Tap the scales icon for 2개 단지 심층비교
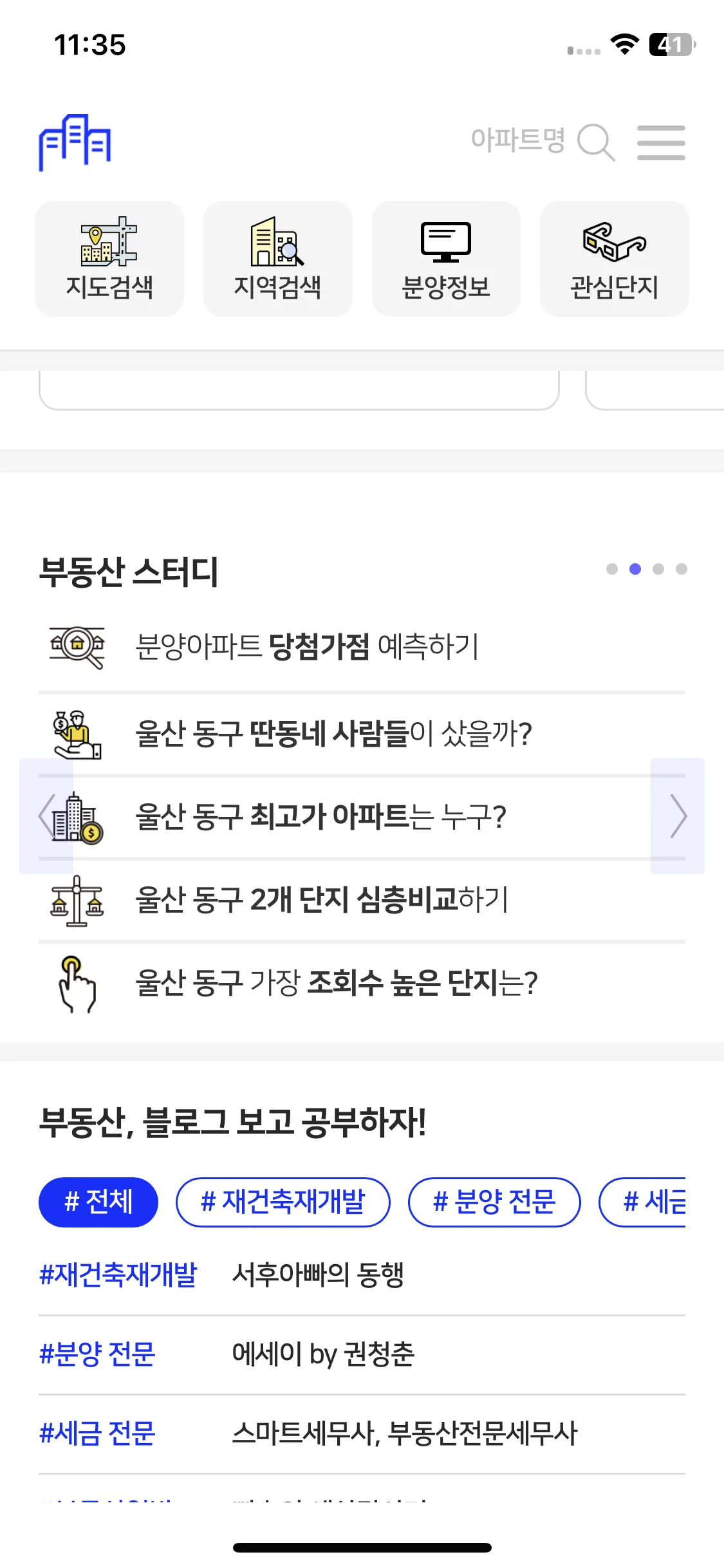 pos(77,901)
